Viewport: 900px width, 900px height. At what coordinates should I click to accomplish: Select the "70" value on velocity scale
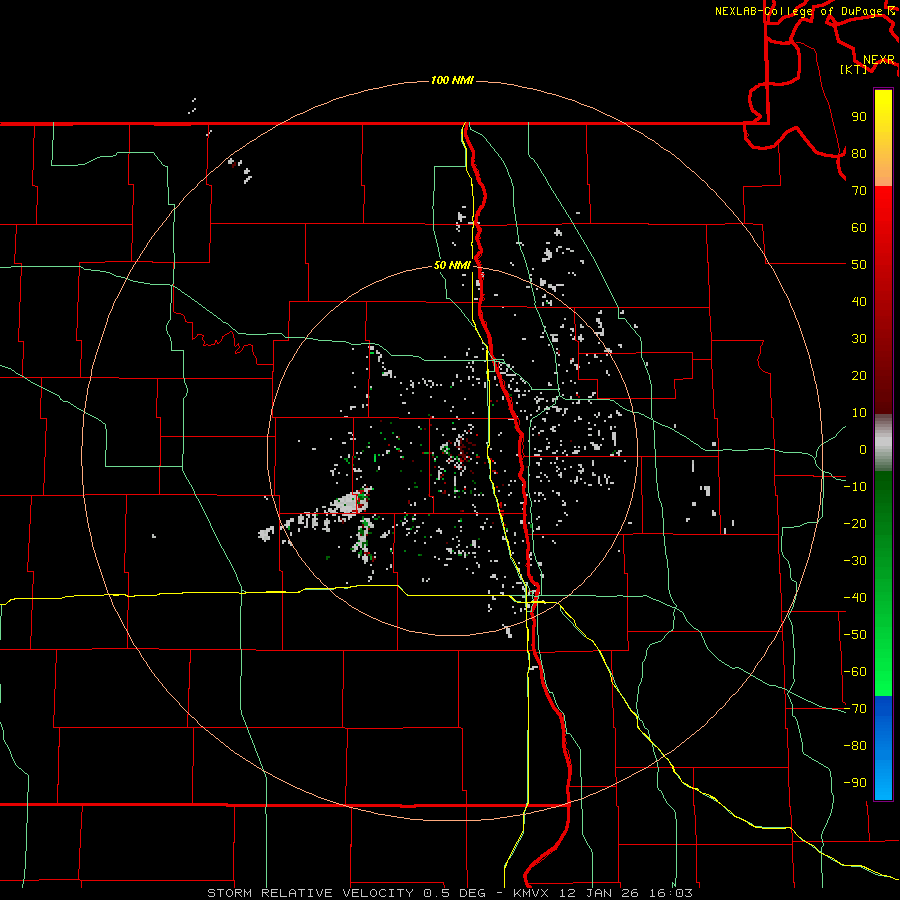[859, 191]
